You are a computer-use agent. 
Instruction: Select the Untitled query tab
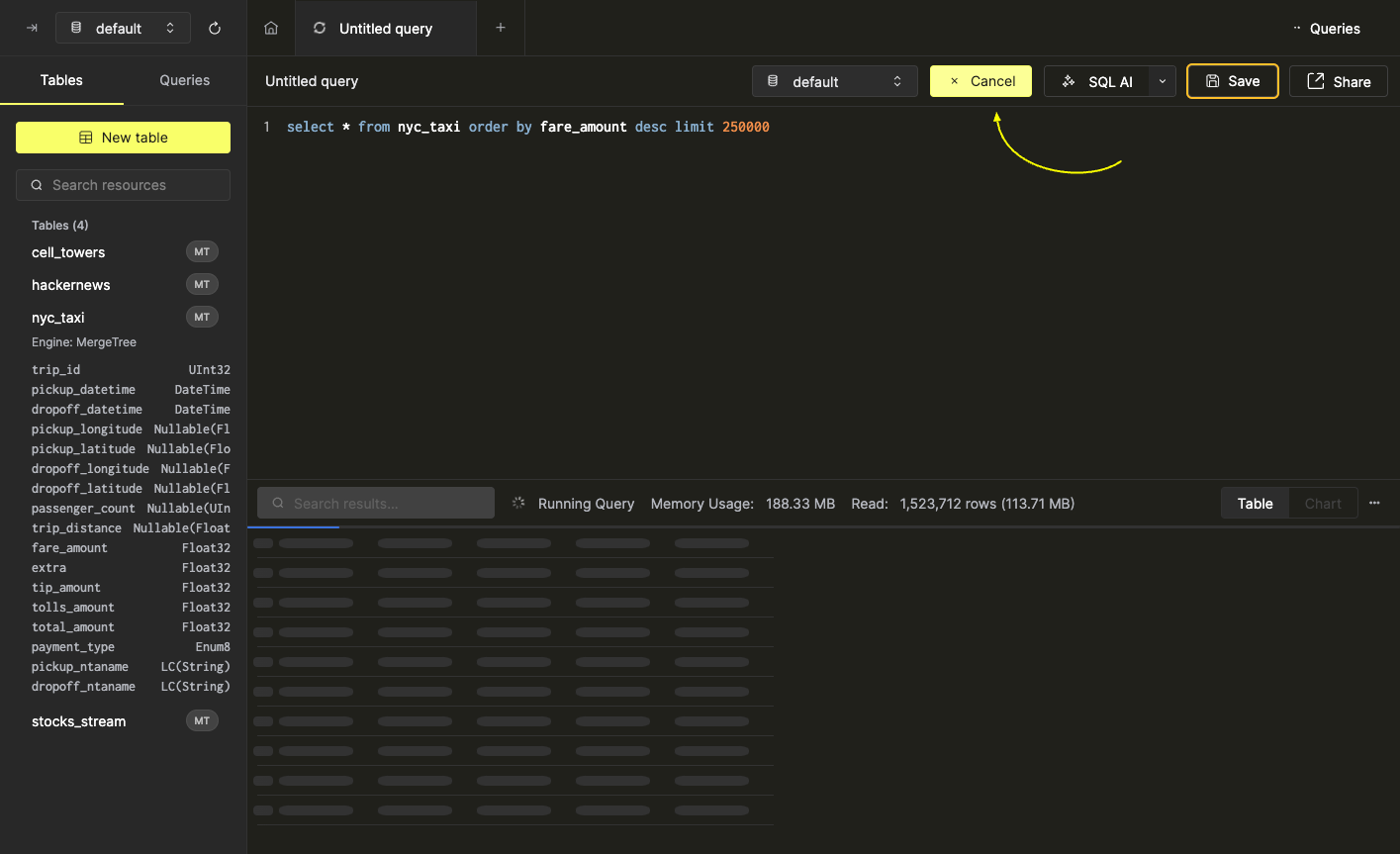[x=385, y=29]
